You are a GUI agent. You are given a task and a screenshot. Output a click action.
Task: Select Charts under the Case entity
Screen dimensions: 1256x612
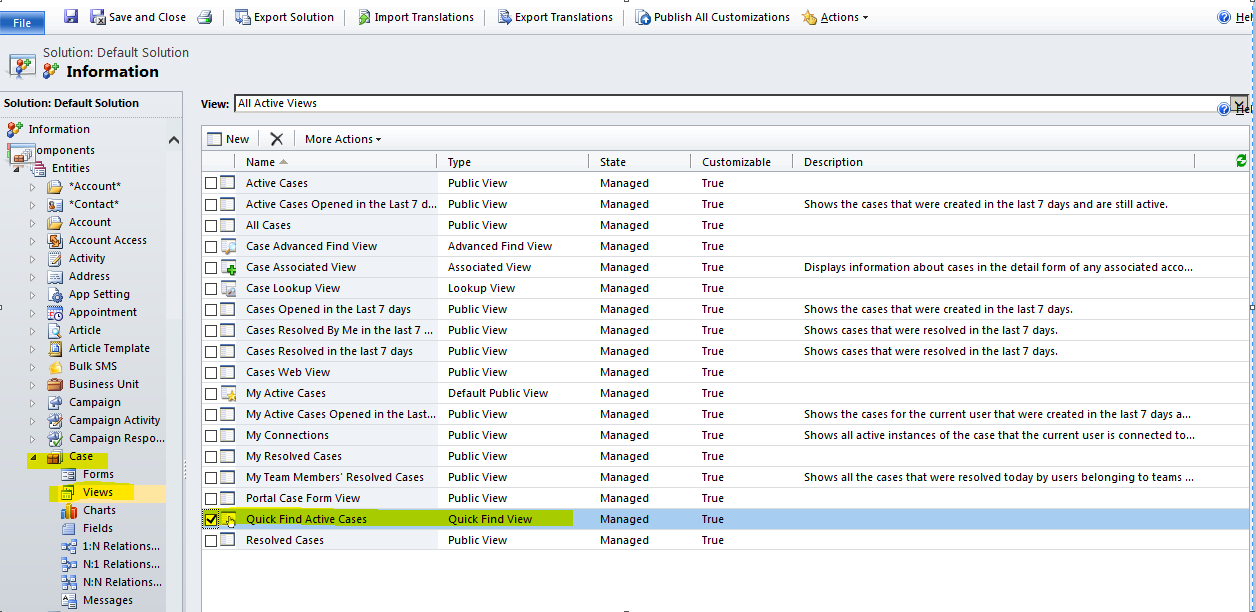98,510
